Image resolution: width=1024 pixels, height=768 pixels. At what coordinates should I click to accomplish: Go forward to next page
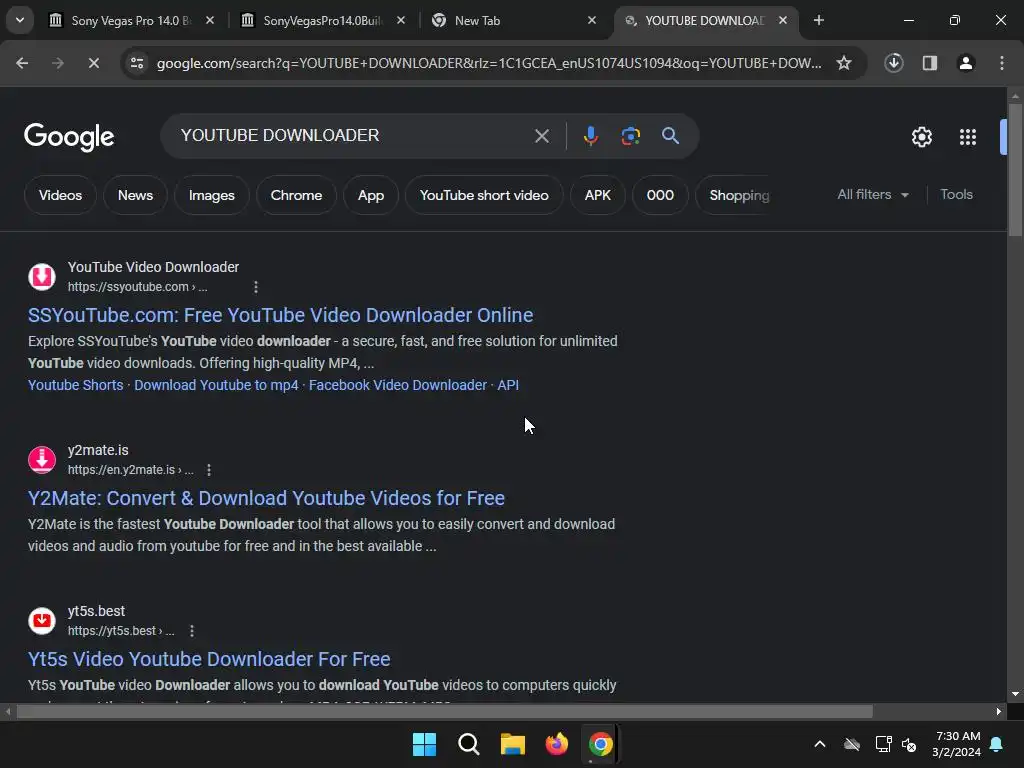[57, 63]
